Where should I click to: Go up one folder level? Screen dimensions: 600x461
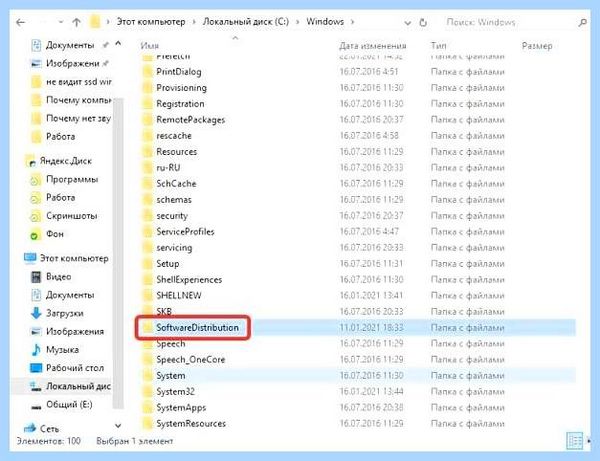point(77,22)
